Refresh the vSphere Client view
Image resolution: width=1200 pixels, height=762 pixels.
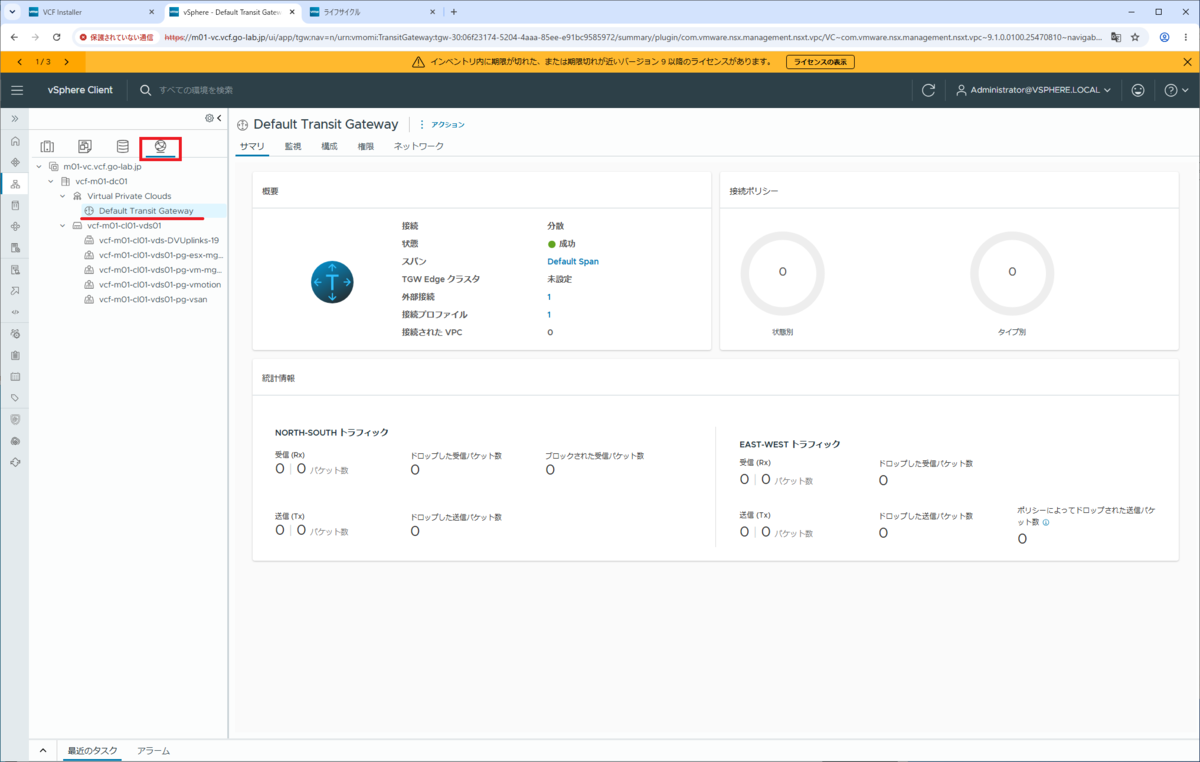[x=928, y=90]
